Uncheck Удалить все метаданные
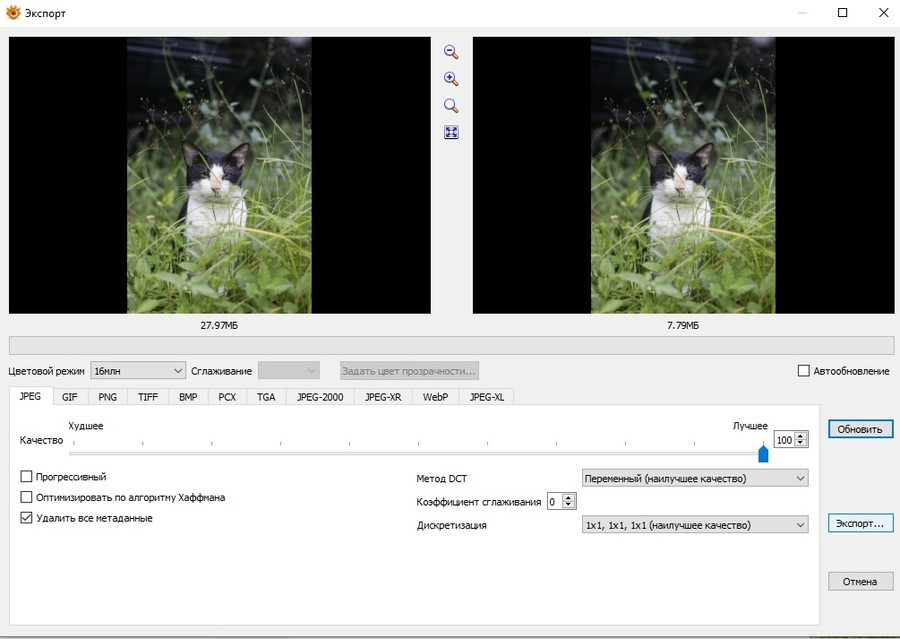 pyautogui.click(x=26, y=518)
